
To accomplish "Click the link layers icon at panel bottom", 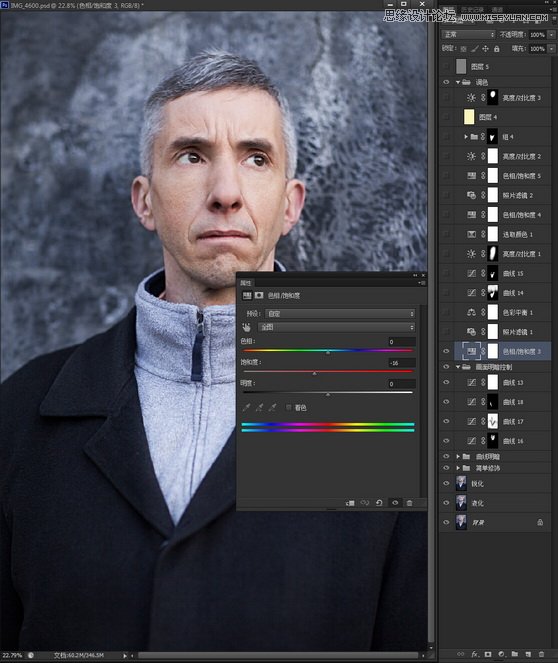I will pos(461,654).
